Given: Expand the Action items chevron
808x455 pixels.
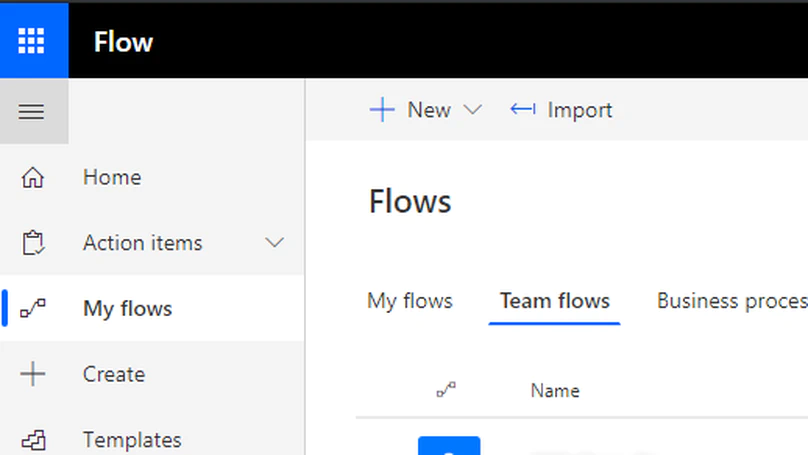Looking at the screenshot, I should pos(274,243).
